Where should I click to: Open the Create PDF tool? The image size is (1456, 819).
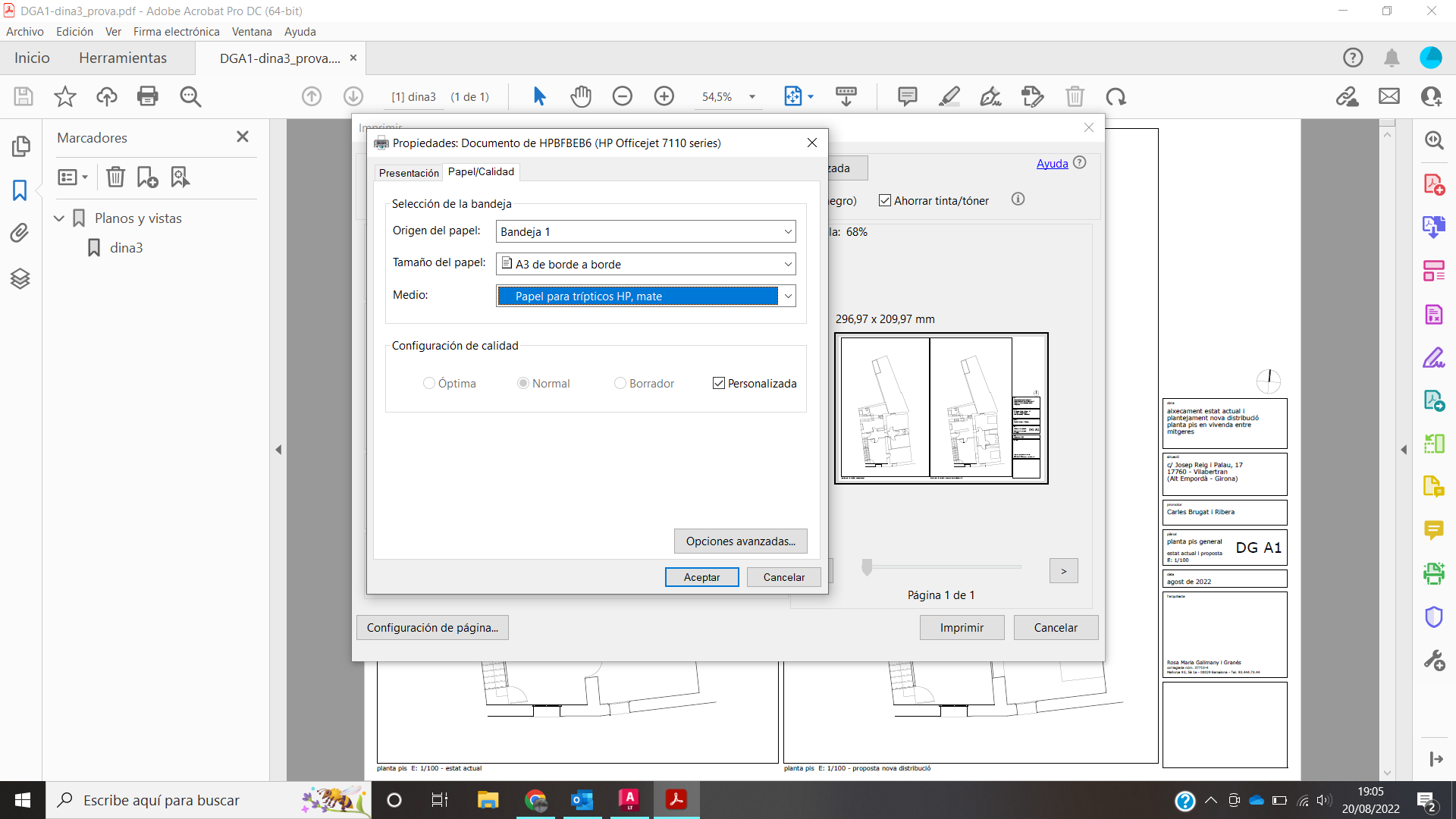coord(1433,184)
